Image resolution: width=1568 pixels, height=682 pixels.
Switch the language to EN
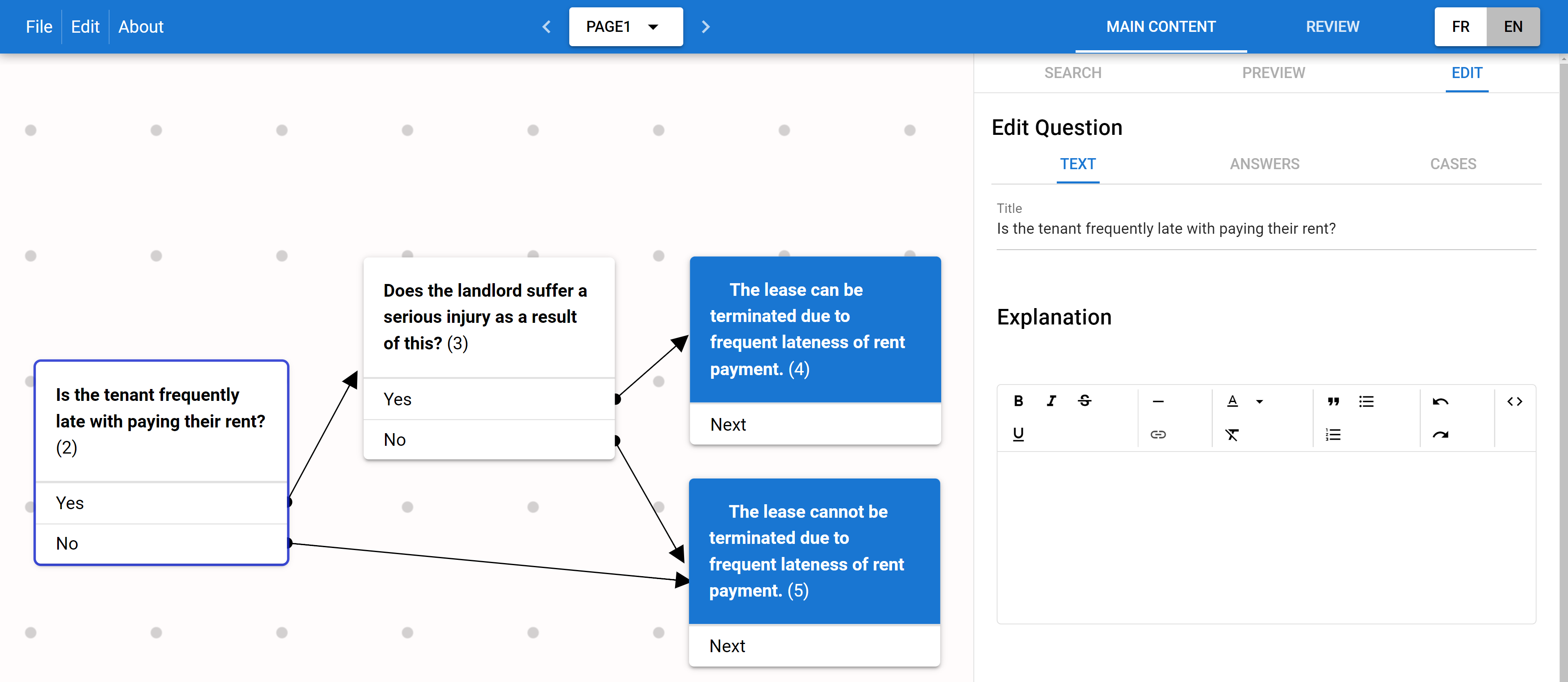1512,27
